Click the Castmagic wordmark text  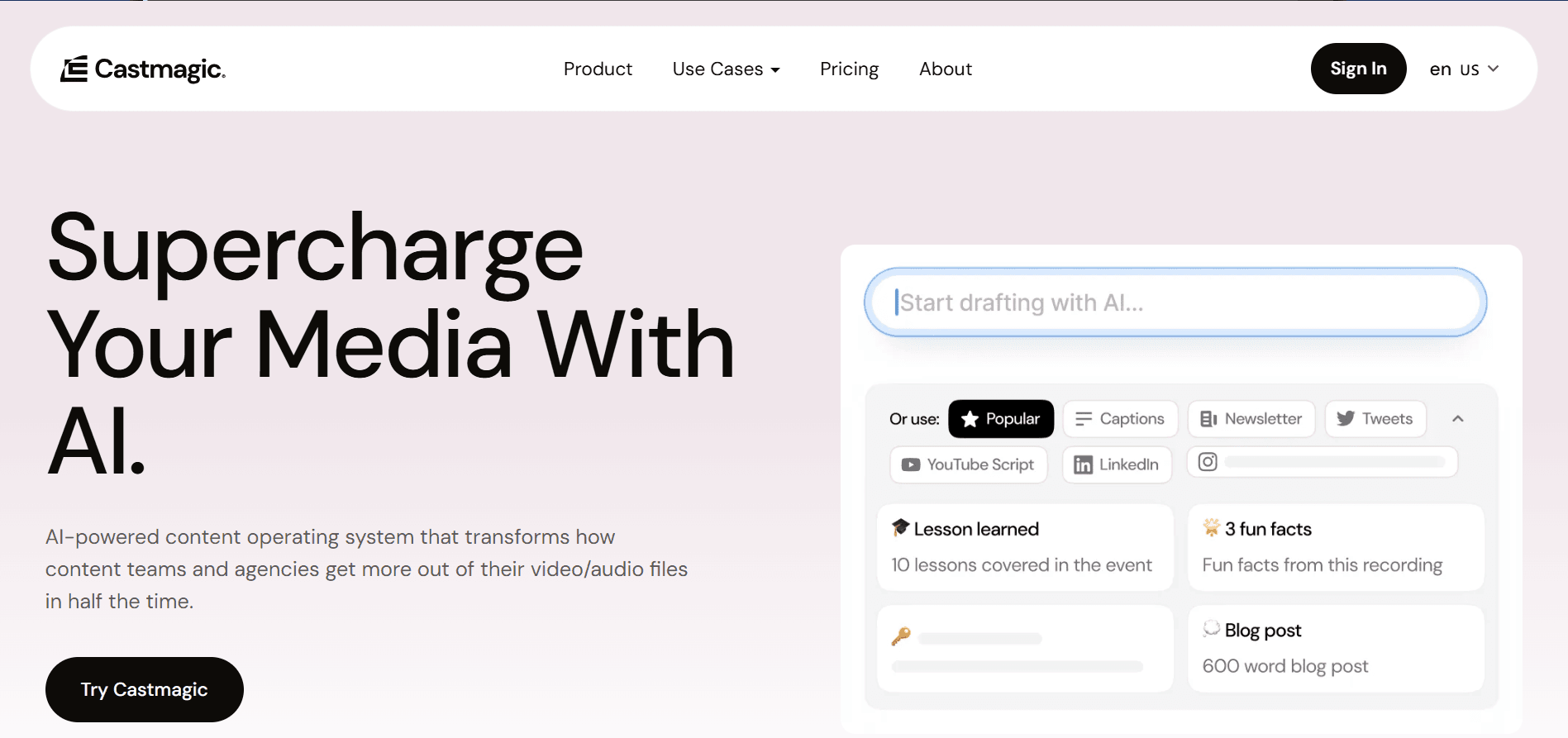pyautogui.click(x=160, y=69)
